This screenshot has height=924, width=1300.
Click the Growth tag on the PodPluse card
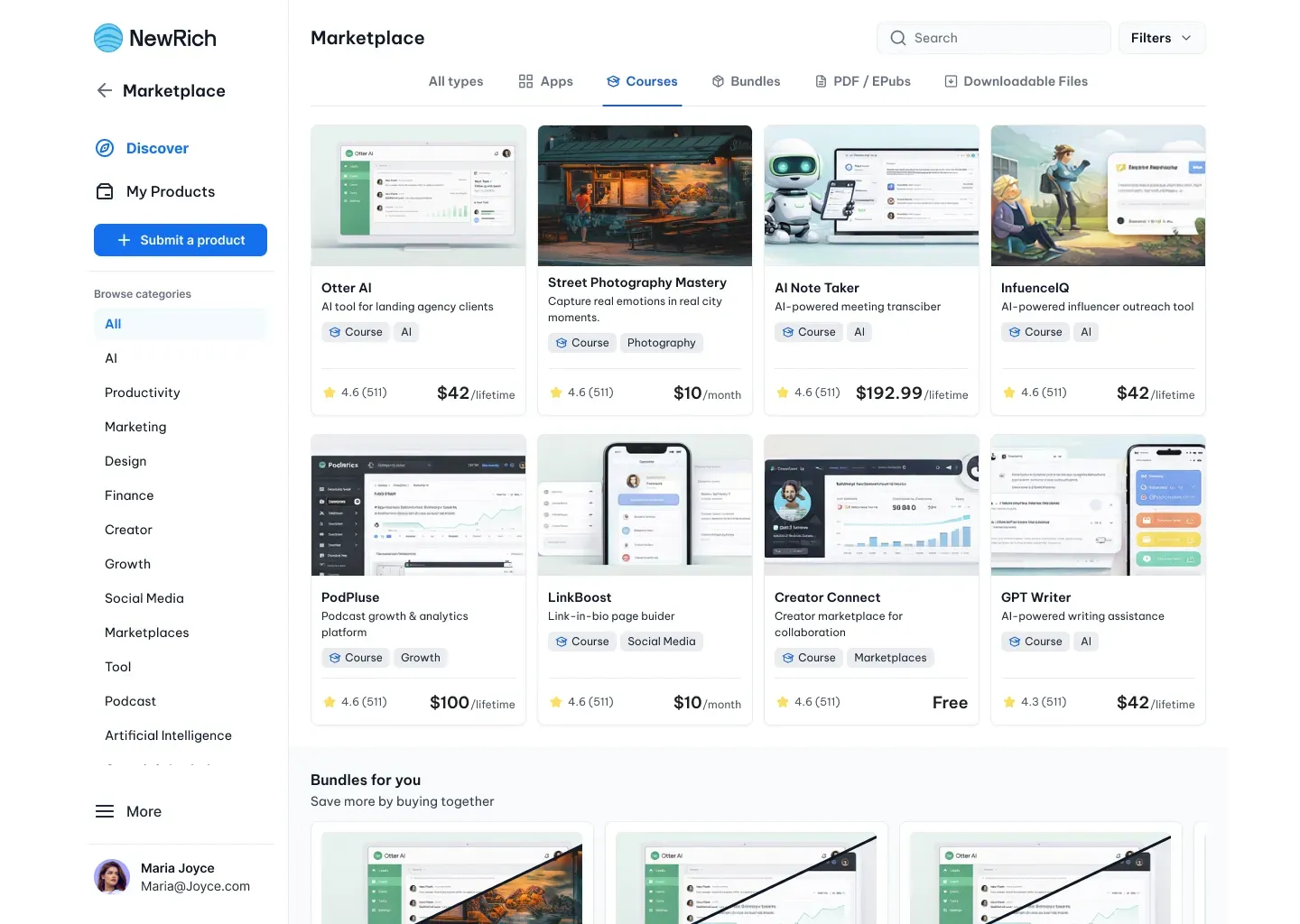click(x=421, y=658)
